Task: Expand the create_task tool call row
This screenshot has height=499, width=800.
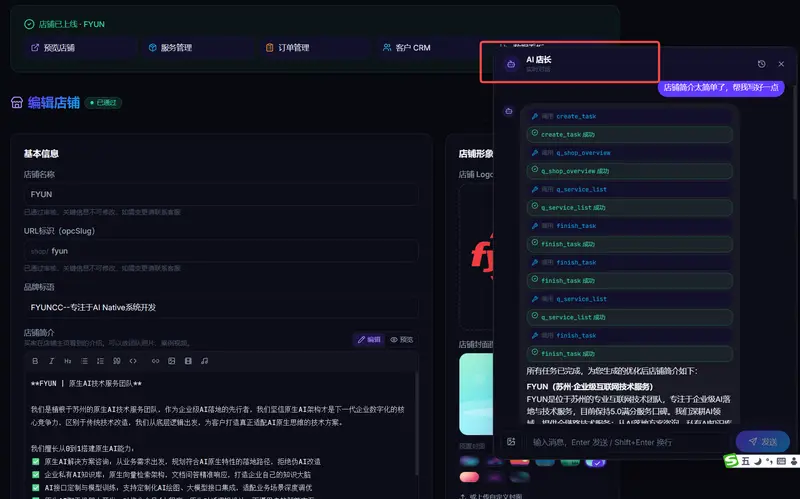Action: (630, 116)
